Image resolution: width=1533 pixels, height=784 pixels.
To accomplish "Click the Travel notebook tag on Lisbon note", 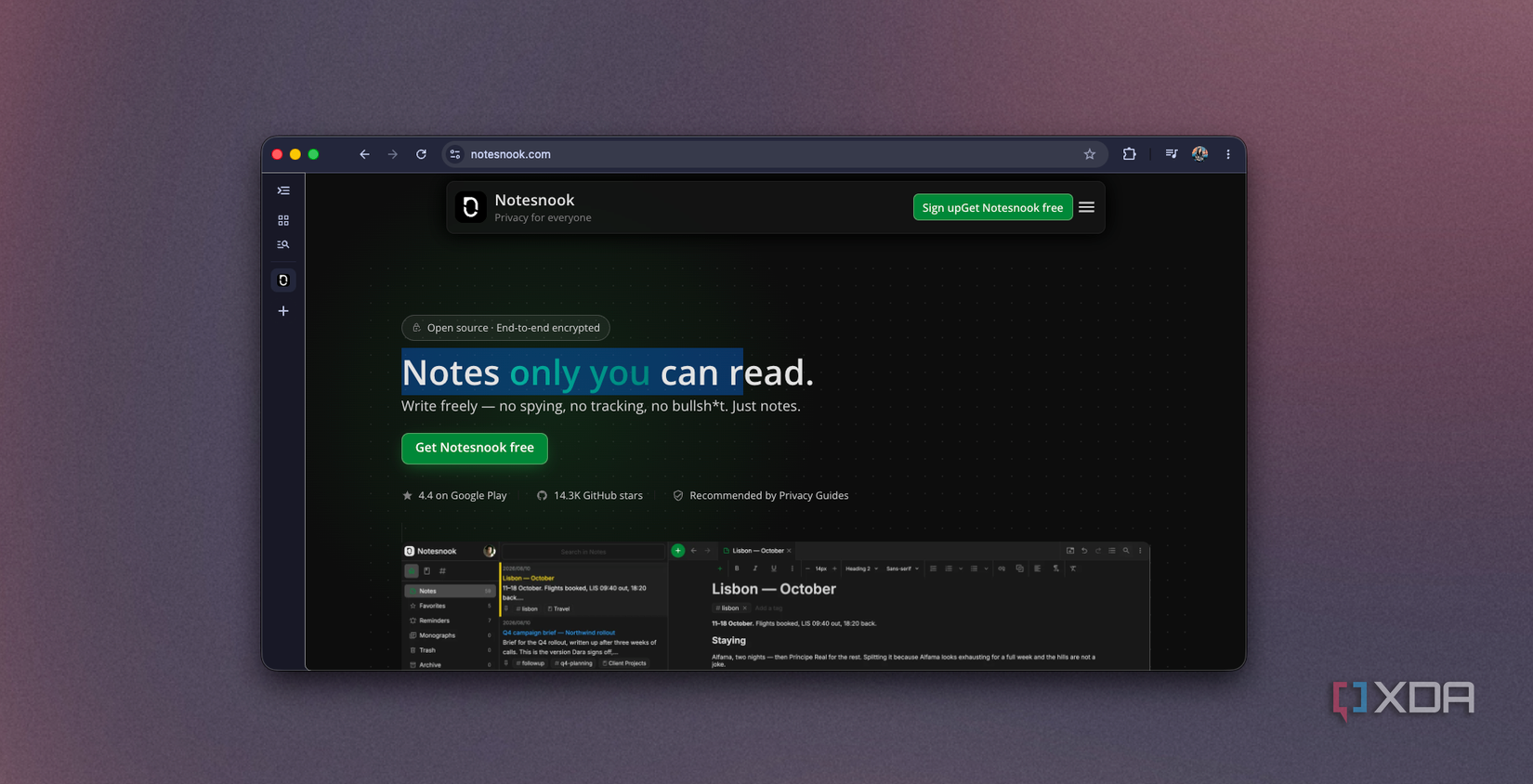I will (558, 608).
